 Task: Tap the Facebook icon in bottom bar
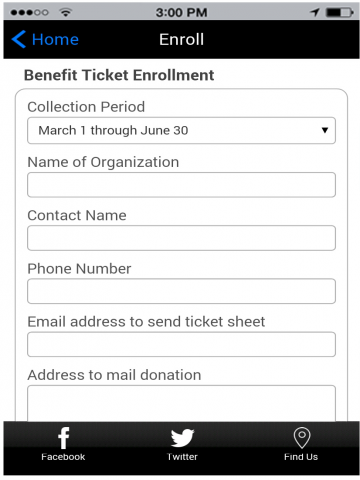pos(63,438)
